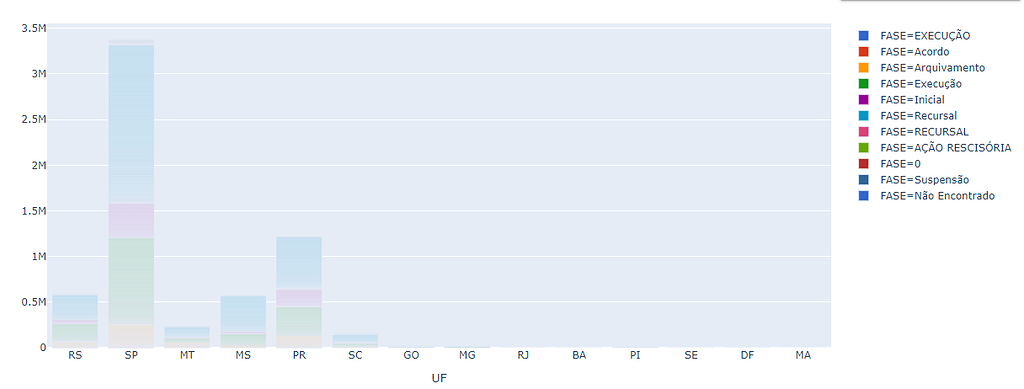Hide the FASE=Arquivamento series in legend
1024x389 pixels.
coord(921,67)
